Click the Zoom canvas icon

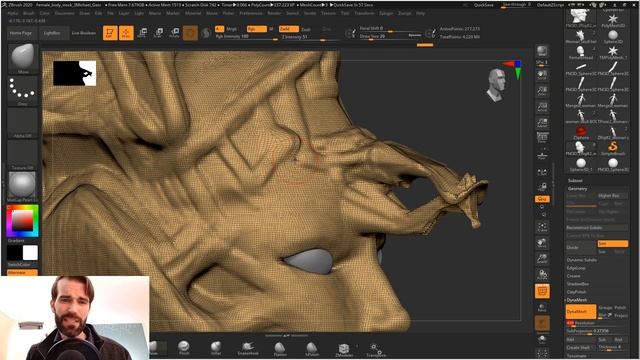point(542,91)
